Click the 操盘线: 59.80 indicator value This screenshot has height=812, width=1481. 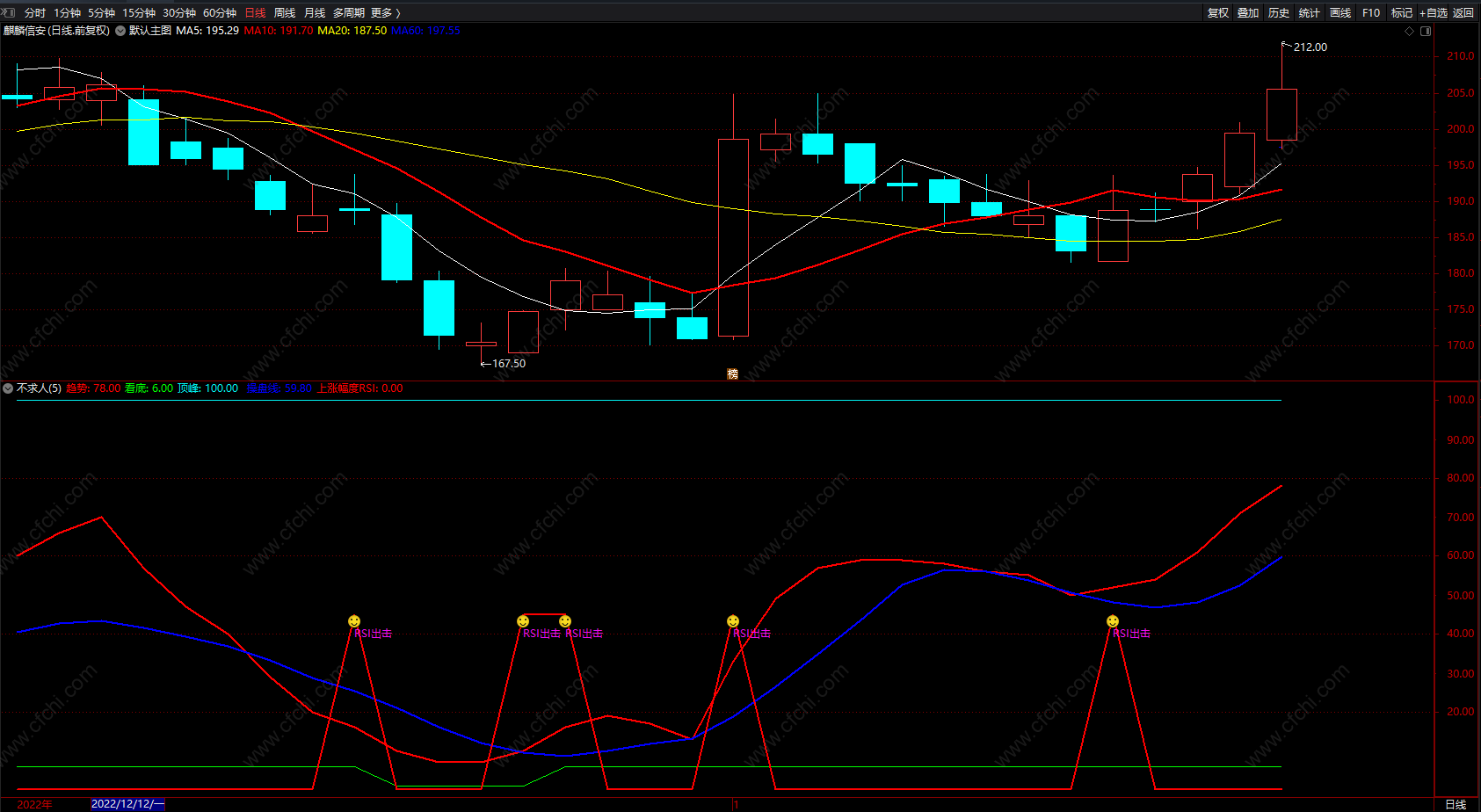(x=279, y=388)
